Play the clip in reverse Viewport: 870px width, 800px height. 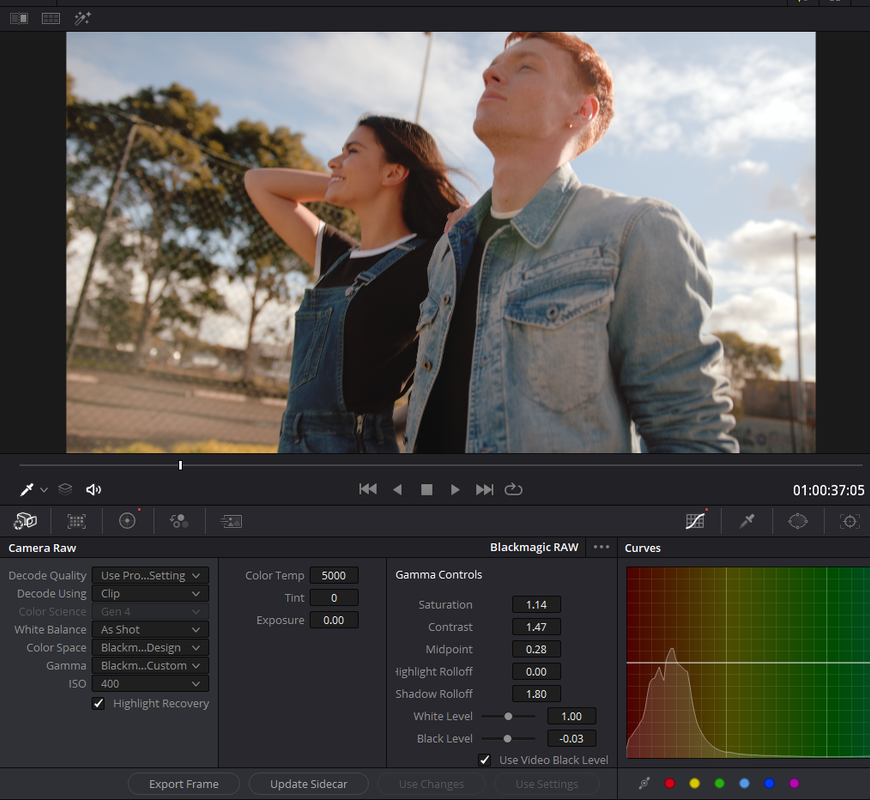397,489
